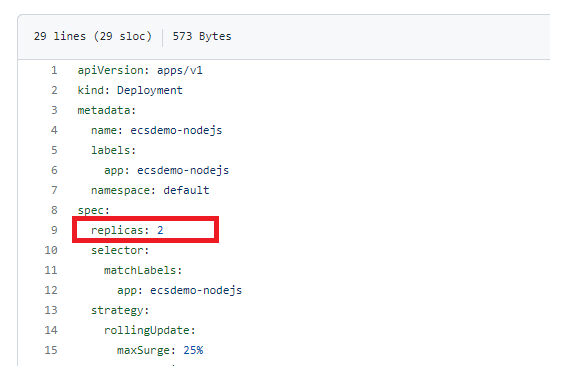Click 'app: ecsdemo-nodejs' under matchLabels
This screenshot has height=373, width=571.
[180, 290]
